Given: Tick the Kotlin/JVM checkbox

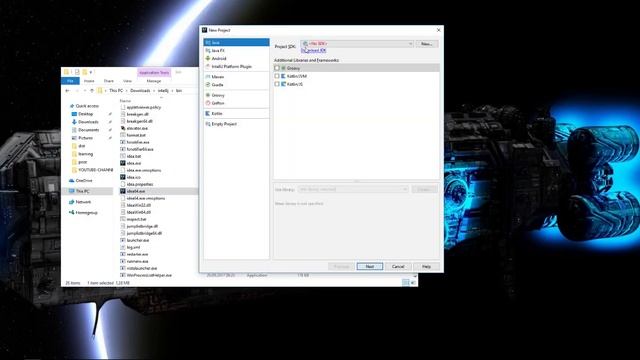Looking at the screenshot, I should tap(277, 76).
